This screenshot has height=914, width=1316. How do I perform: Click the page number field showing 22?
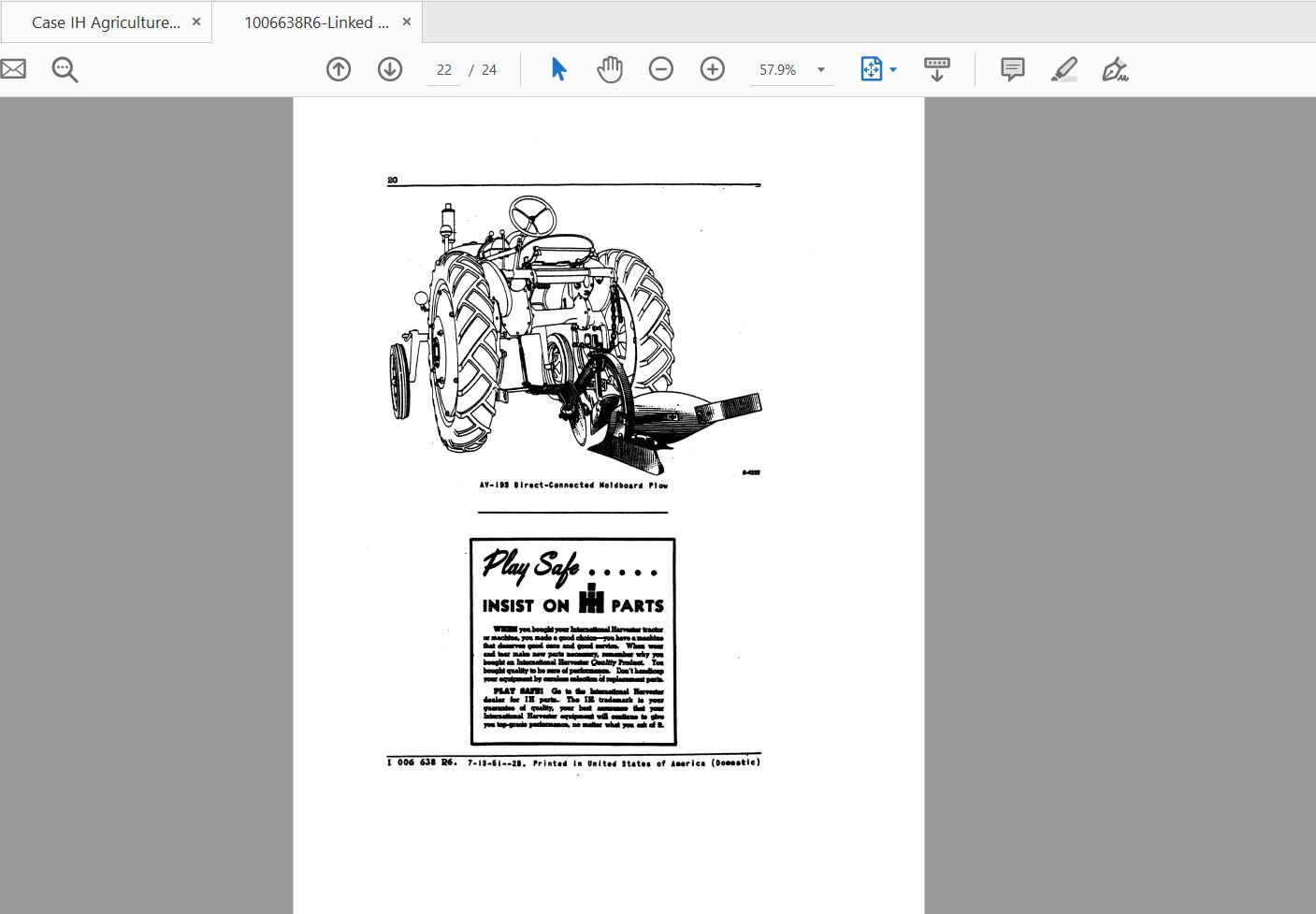(x=444, y=70)
